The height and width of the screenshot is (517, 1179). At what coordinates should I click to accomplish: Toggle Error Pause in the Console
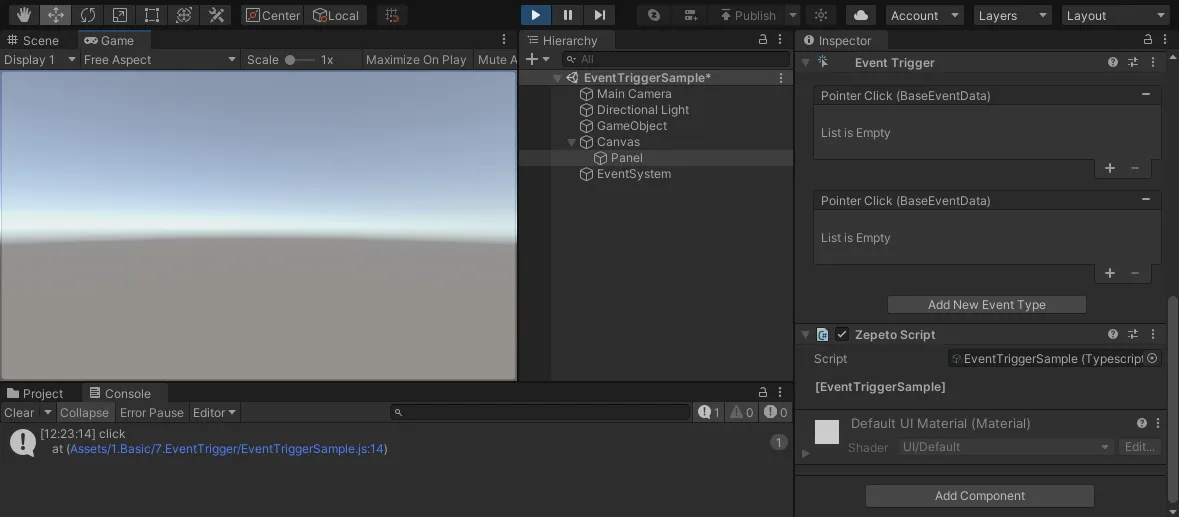(x=152, y=413)
